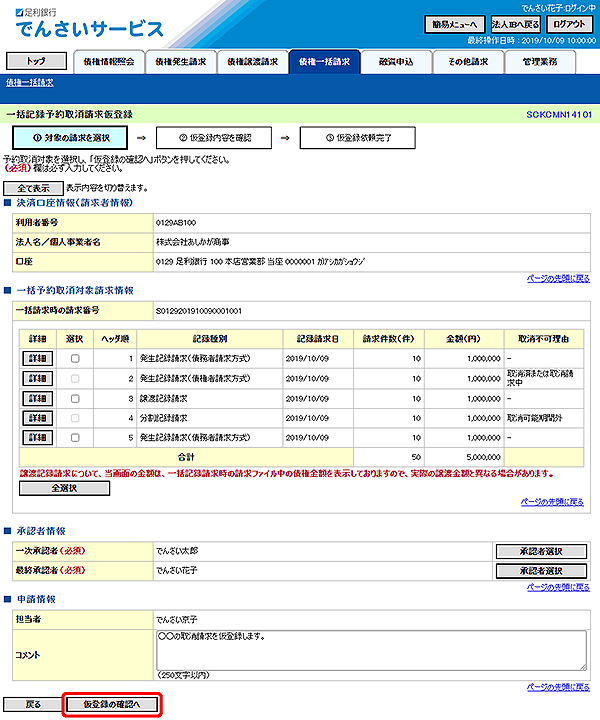Check the checkbox for row 1
The image size is (600, 720).
pyautogui.click(x=75, y=358)
